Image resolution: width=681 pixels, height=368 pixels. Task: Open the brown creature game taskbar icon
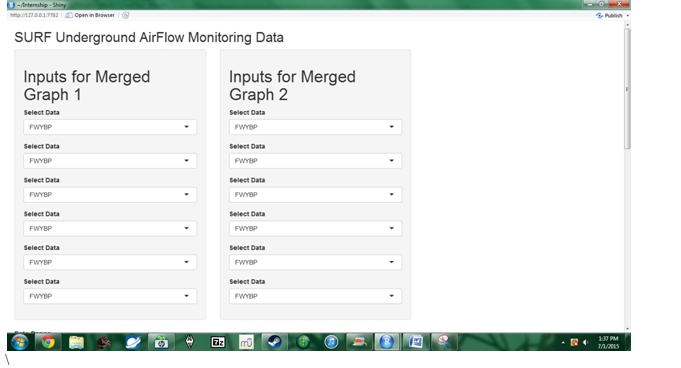pos(104,342)
